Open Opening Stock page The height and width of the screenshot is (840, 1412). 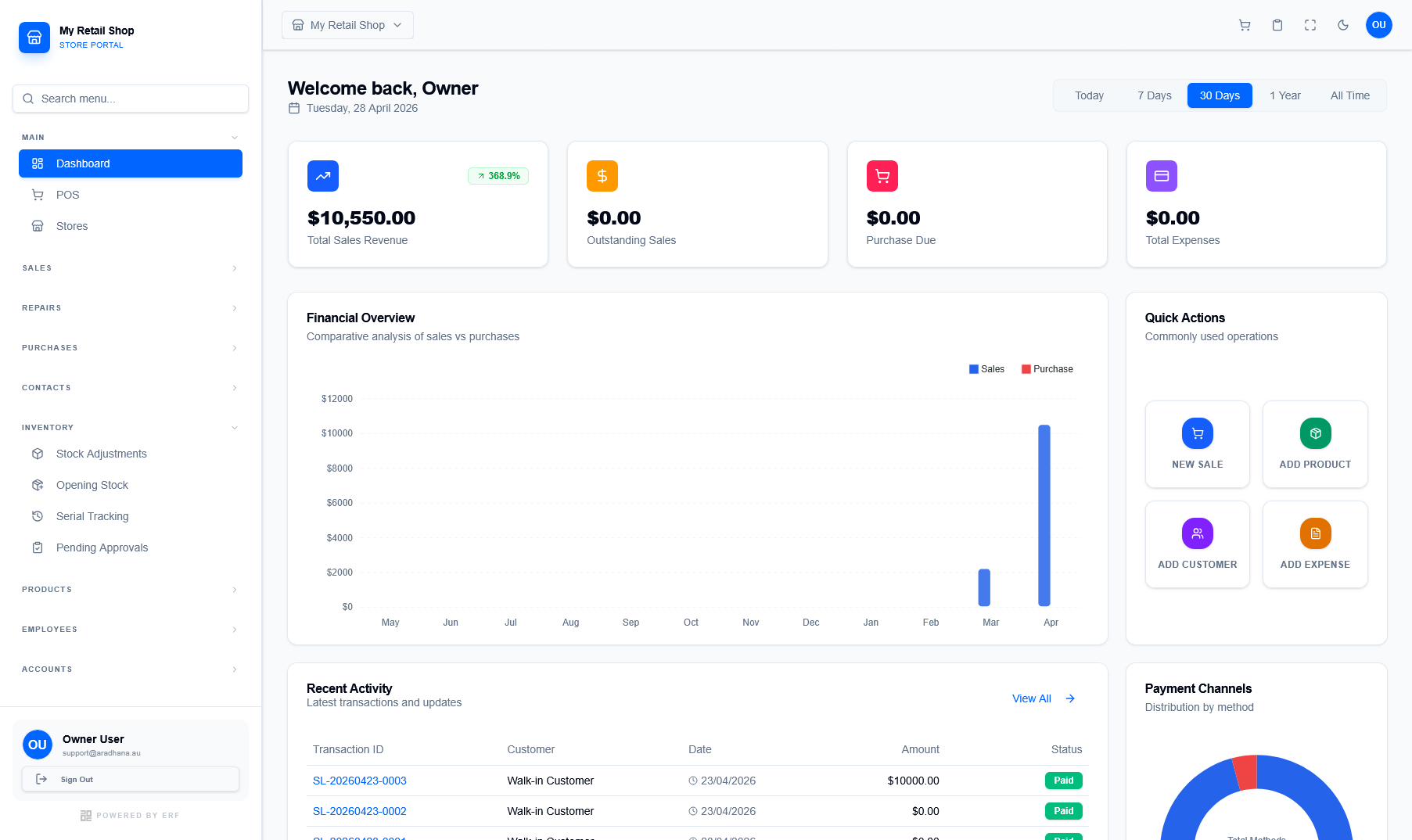click(131, 485)
